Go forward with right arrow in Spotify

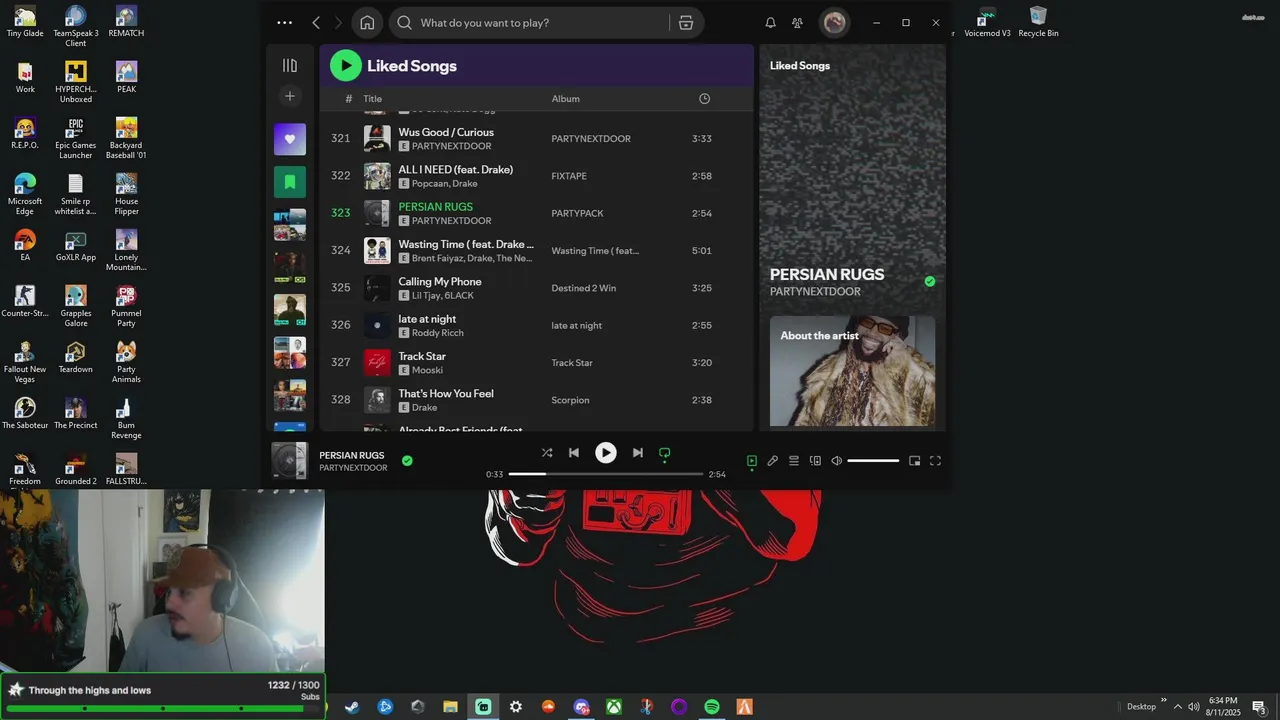[338, 23]
